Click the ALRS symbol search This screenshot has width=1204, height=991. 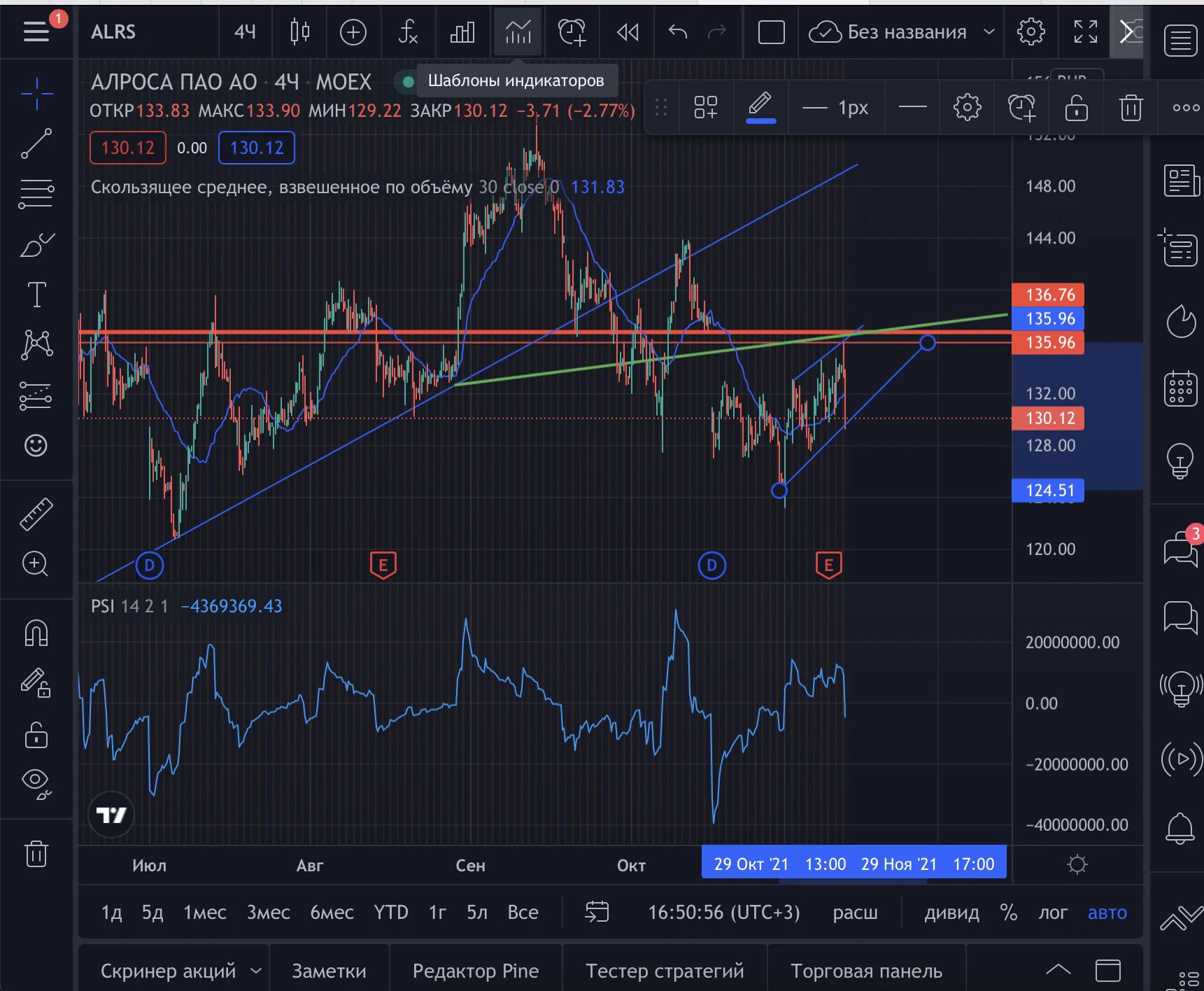pyautogui.click(x=113, y=31)
